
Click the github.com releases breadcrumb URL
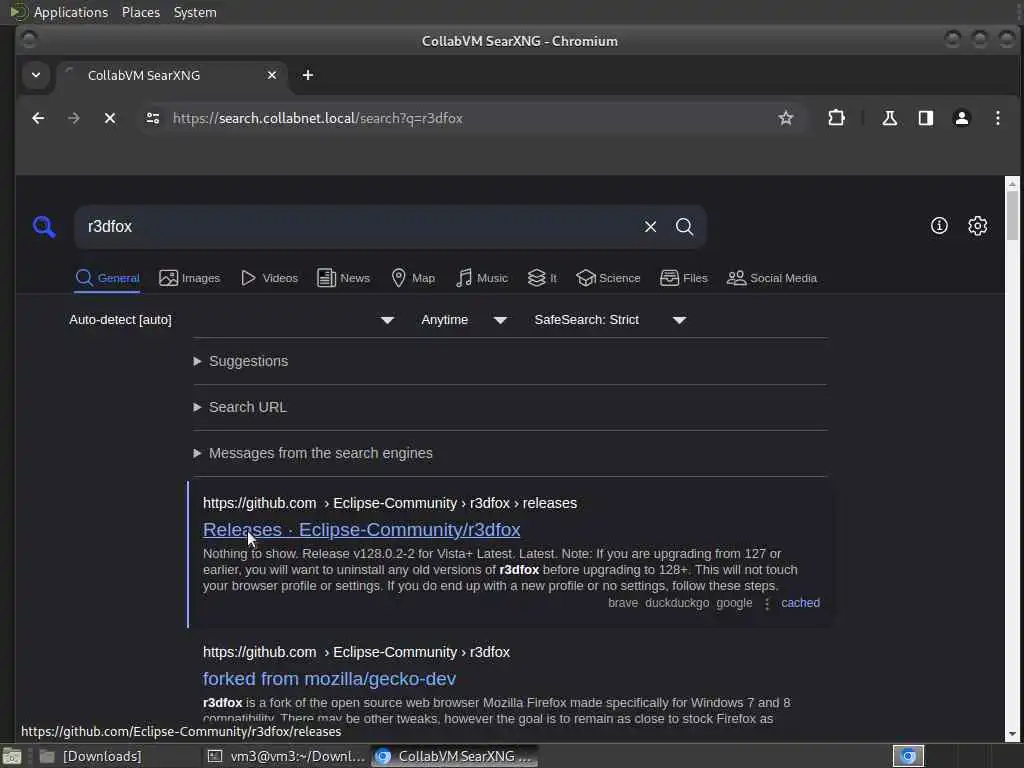(x=390, y=503)
